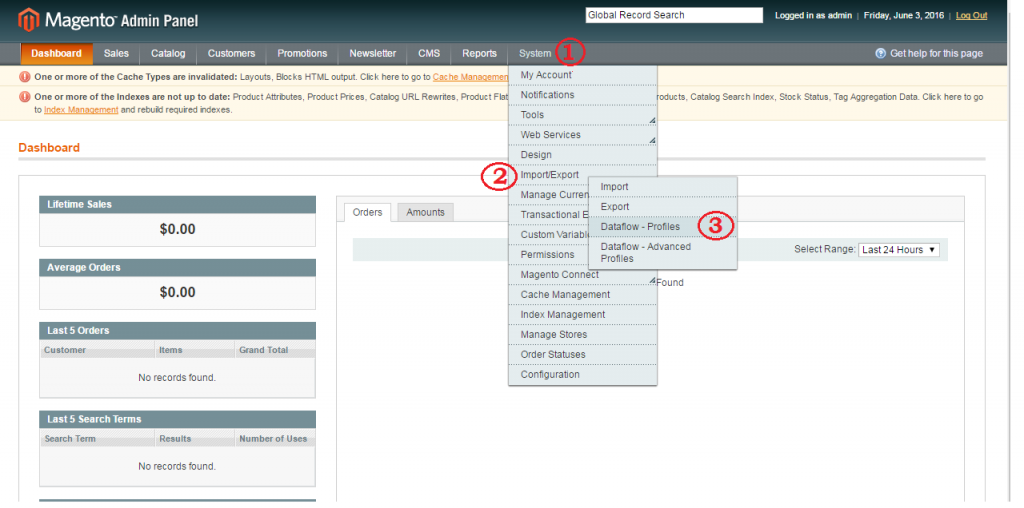This screenshot has width=1024, height=508.
Task: Expand the Web Services submenu arrow
Action: pos(652,140)
